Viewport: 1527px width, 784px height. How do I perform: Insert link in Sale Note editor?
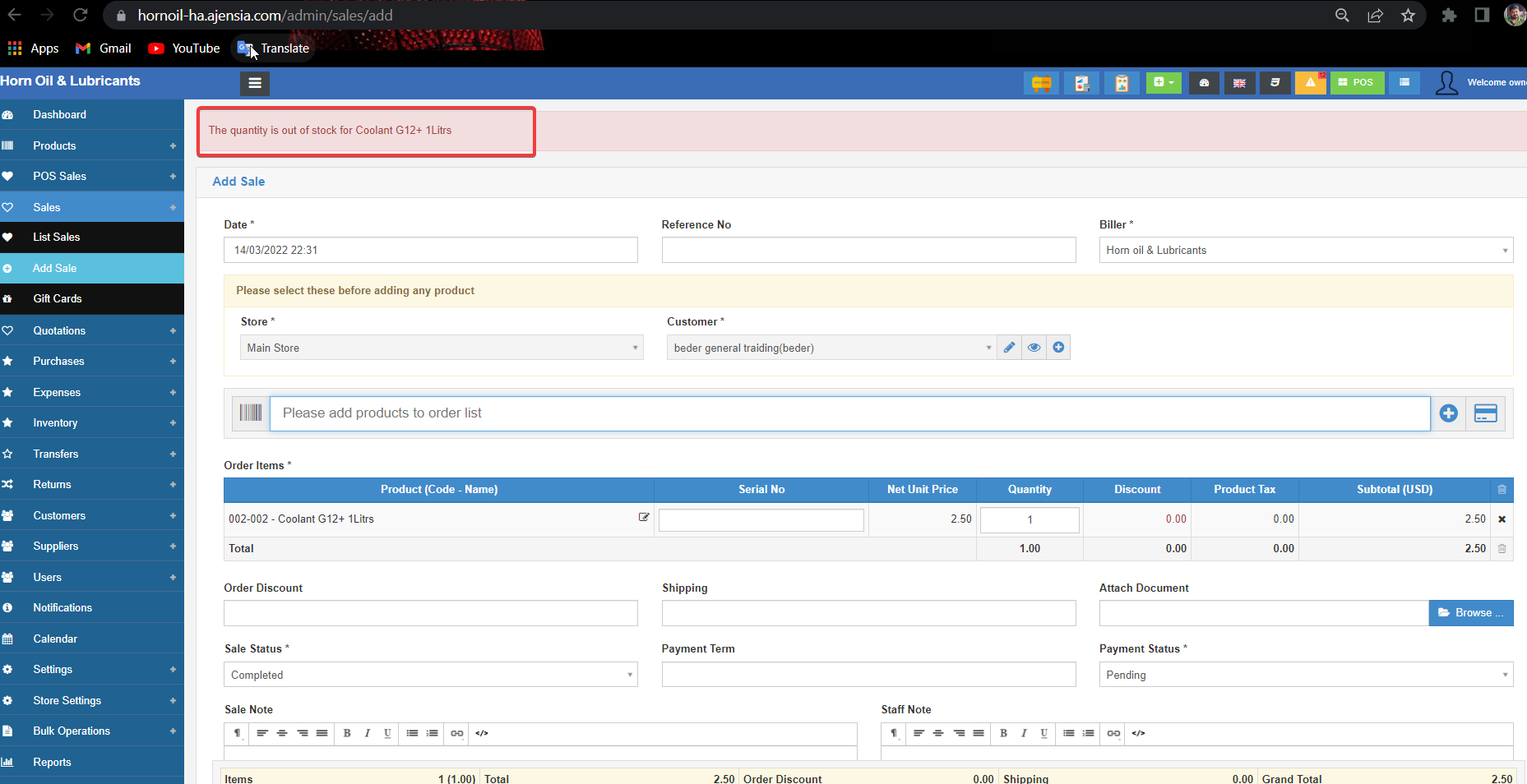coord(457,733)
